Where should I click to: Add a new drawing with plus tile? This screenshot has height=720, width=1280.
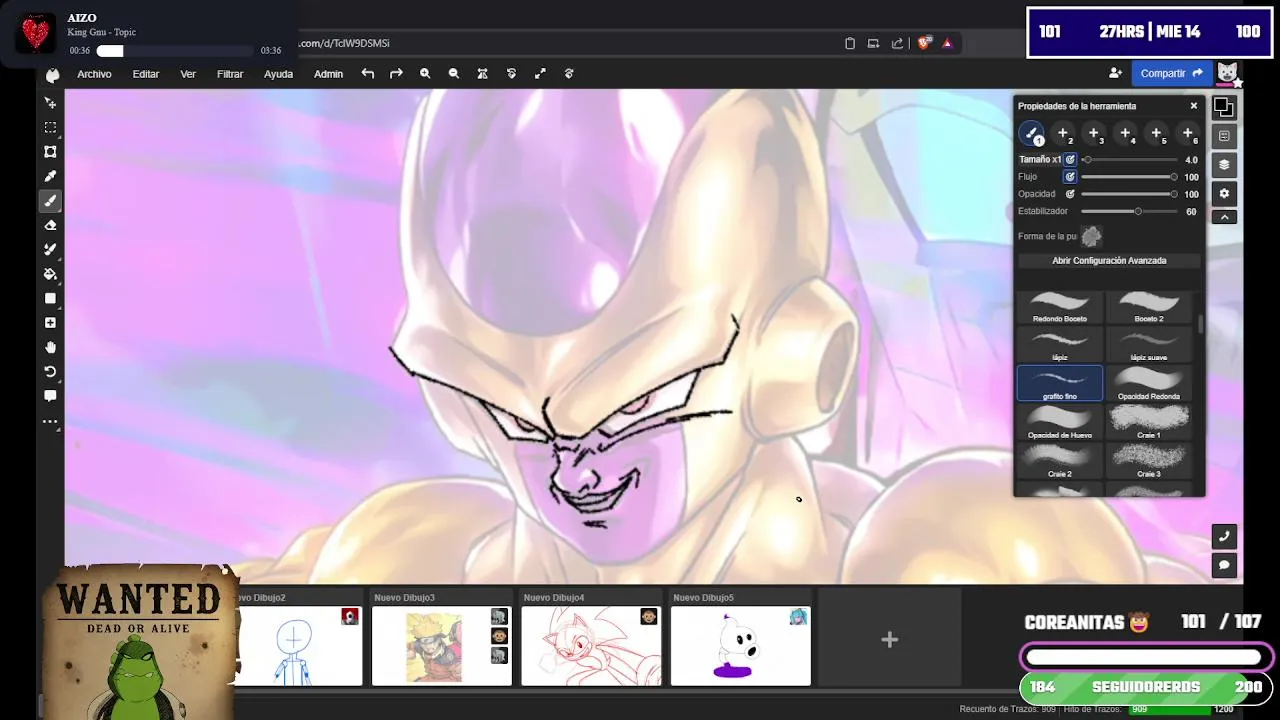(x=889, y=640)
